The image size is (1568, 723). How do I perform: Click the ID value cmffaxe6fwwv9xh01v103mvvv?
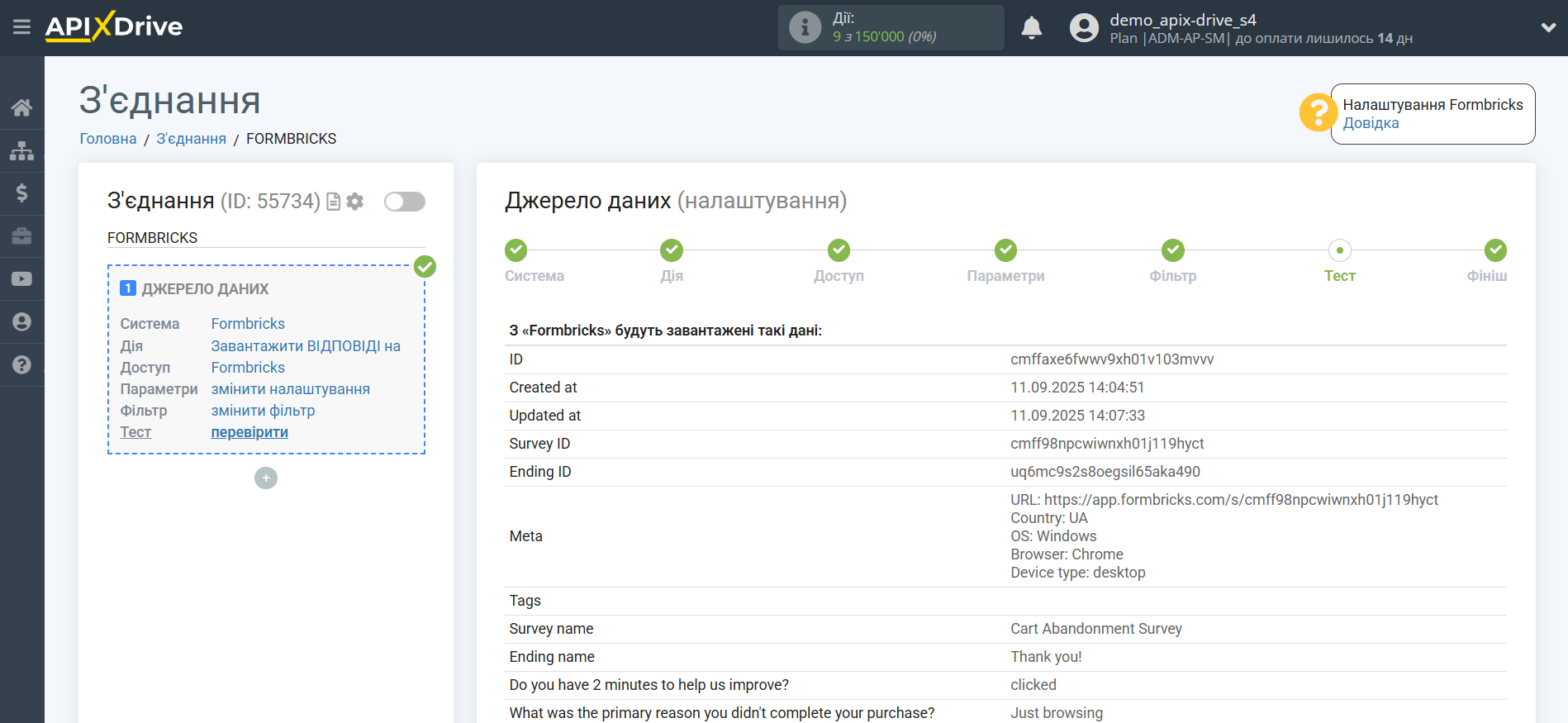tap(1112, 359)
